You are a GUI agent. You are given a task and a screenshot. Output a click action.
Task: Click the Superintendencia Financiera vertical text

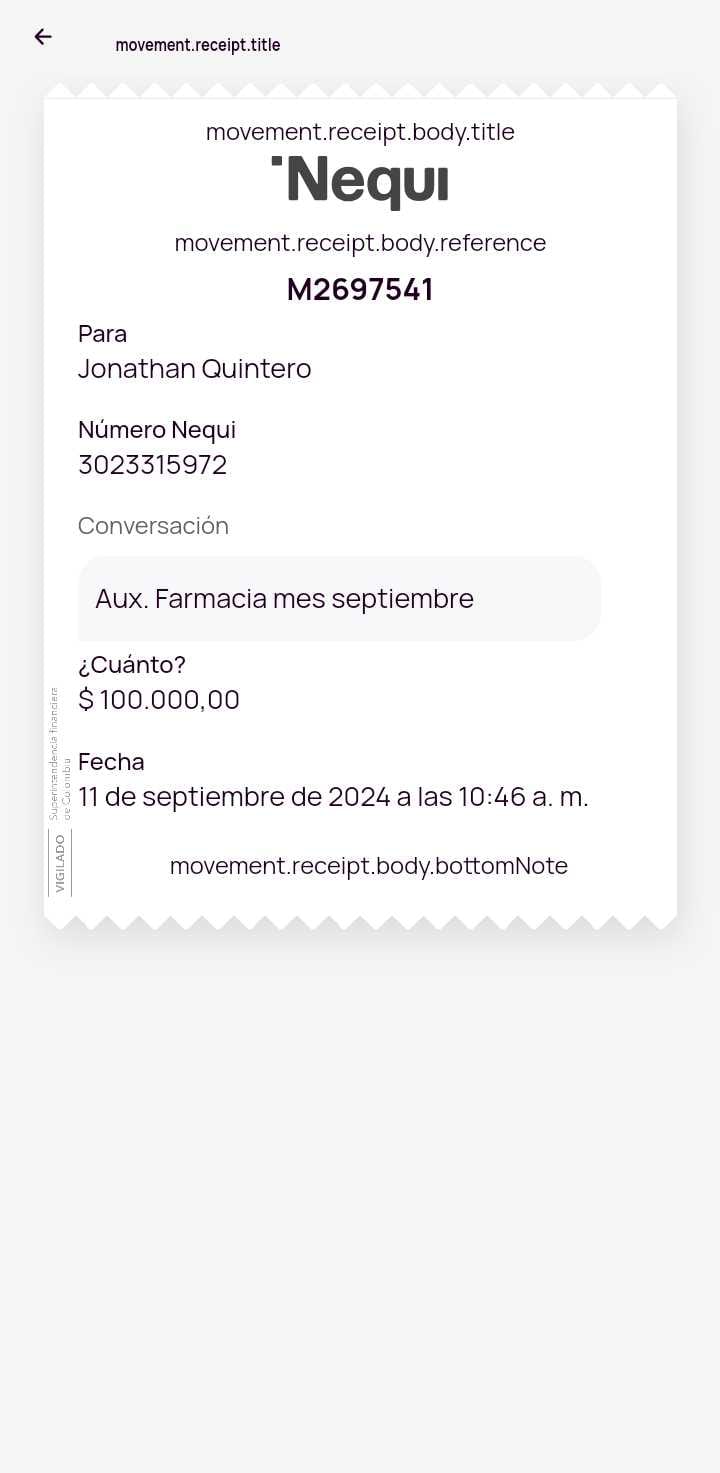tap(59, 754)
